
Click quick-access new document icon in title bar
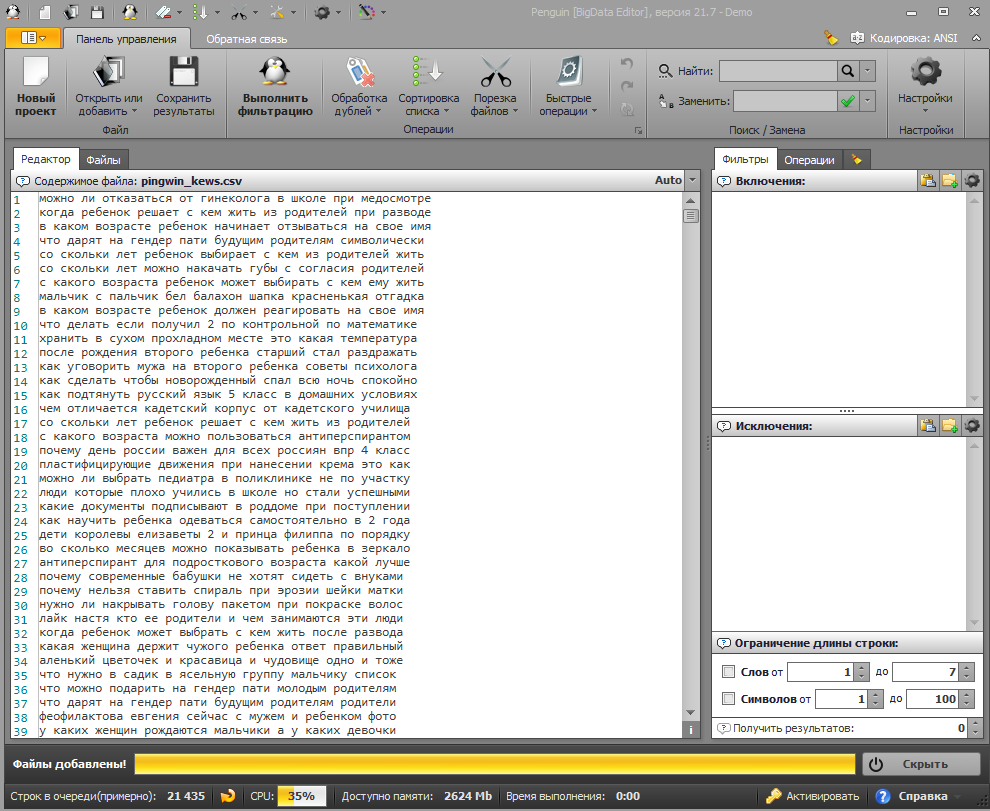click(44, 11)
